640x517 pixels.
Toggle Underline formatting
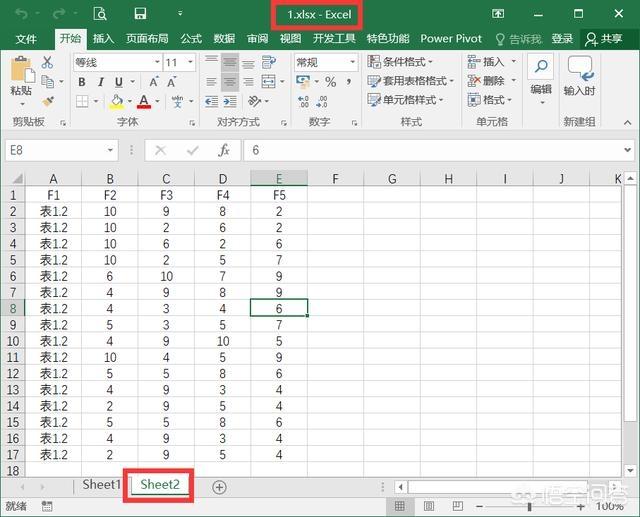119,82
